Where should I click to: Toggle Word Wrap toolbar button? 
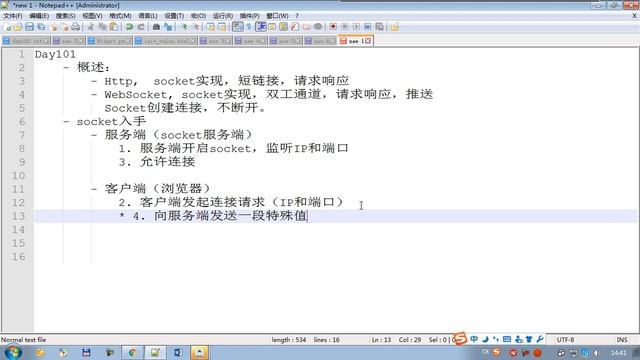coord(238,27)
